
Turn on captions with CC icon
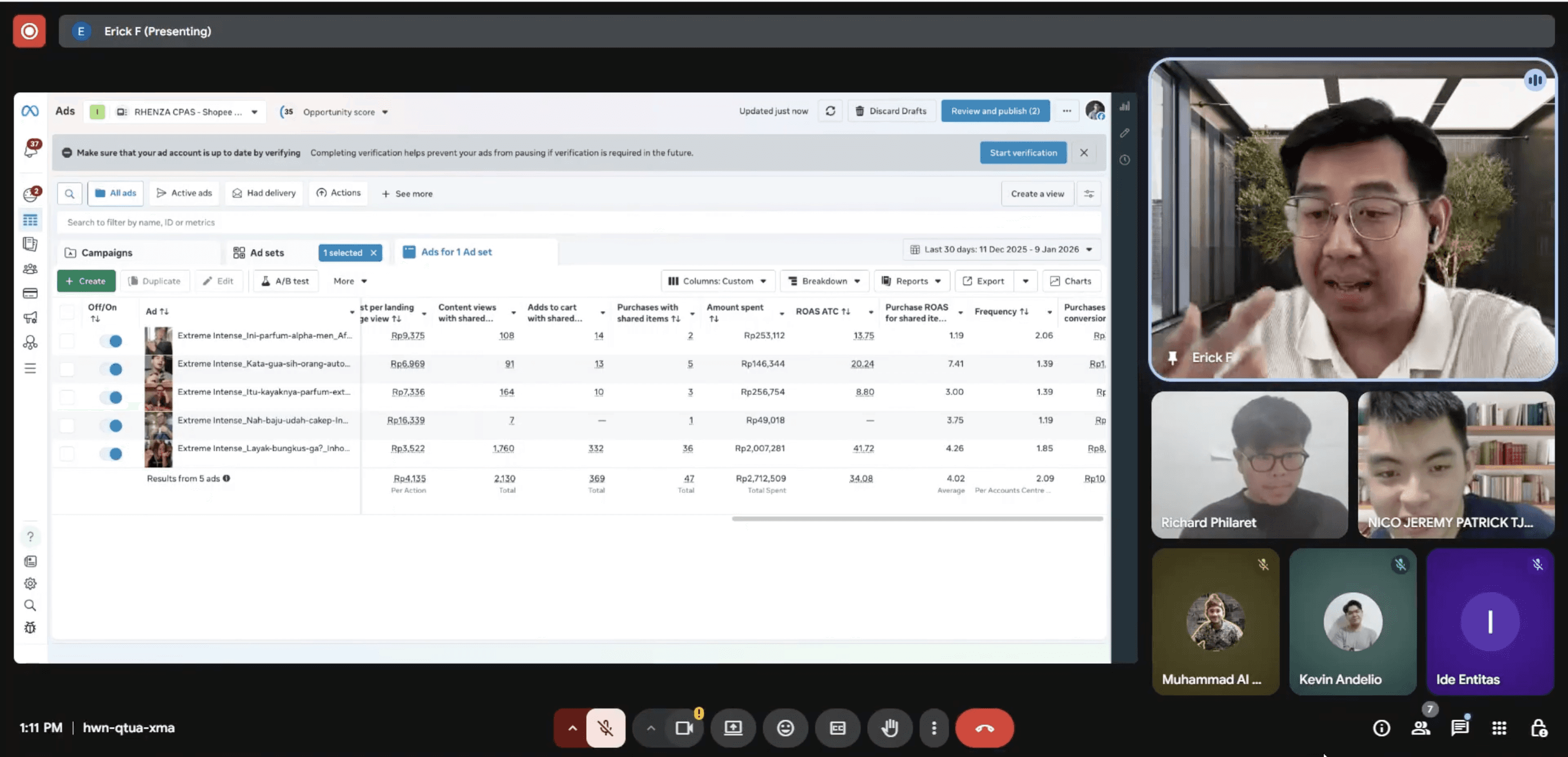[837, 728]
